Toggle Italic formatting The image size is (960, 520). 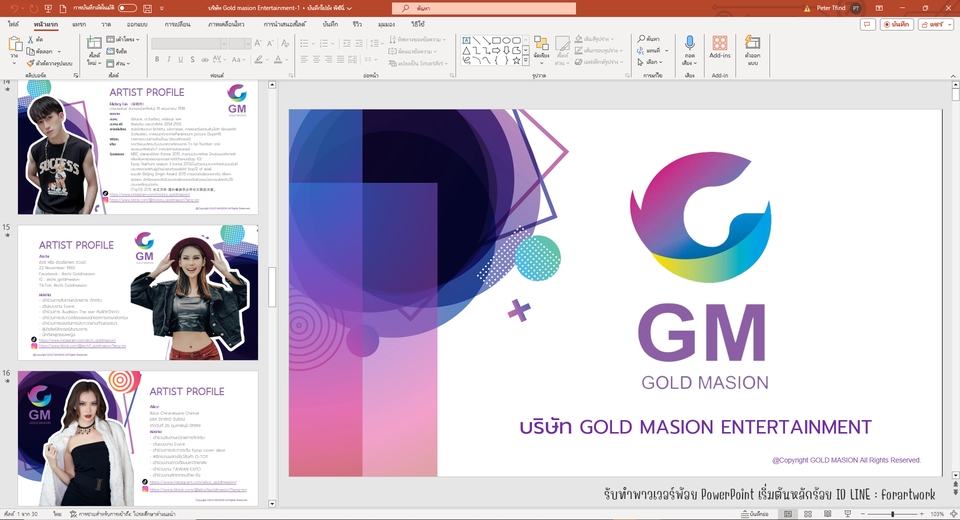point(169,59)
